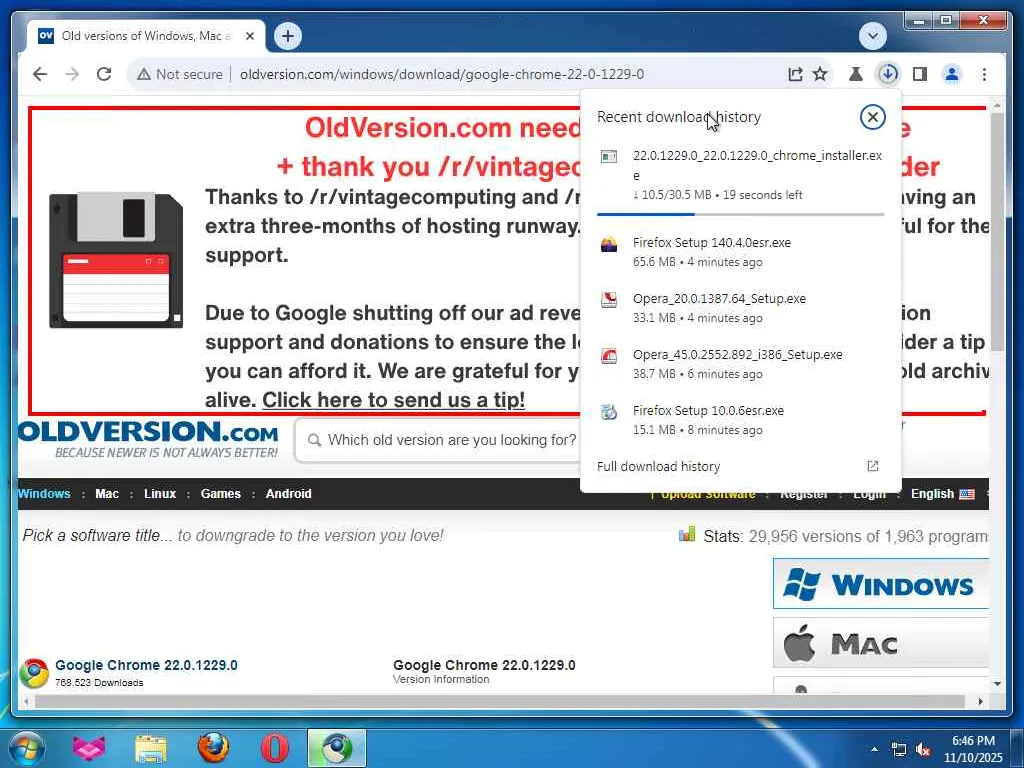Image resolution: width=1024 pixels, height=768 pixels.
Task: Open the side panel icon
Action: [920, 74]
